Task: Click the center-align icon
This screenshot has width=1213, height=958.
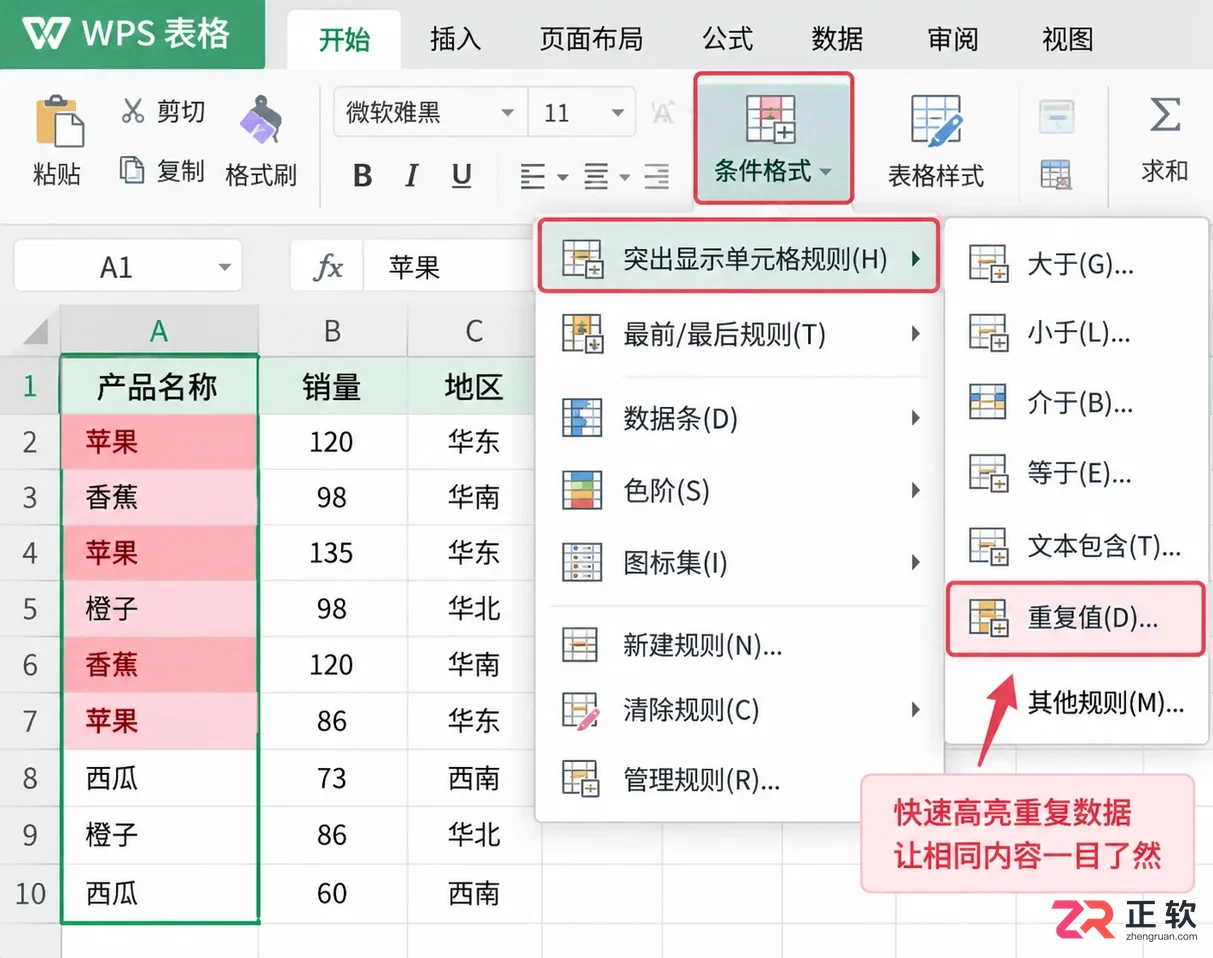Action: pyautogui.click(x=596, y=177)
